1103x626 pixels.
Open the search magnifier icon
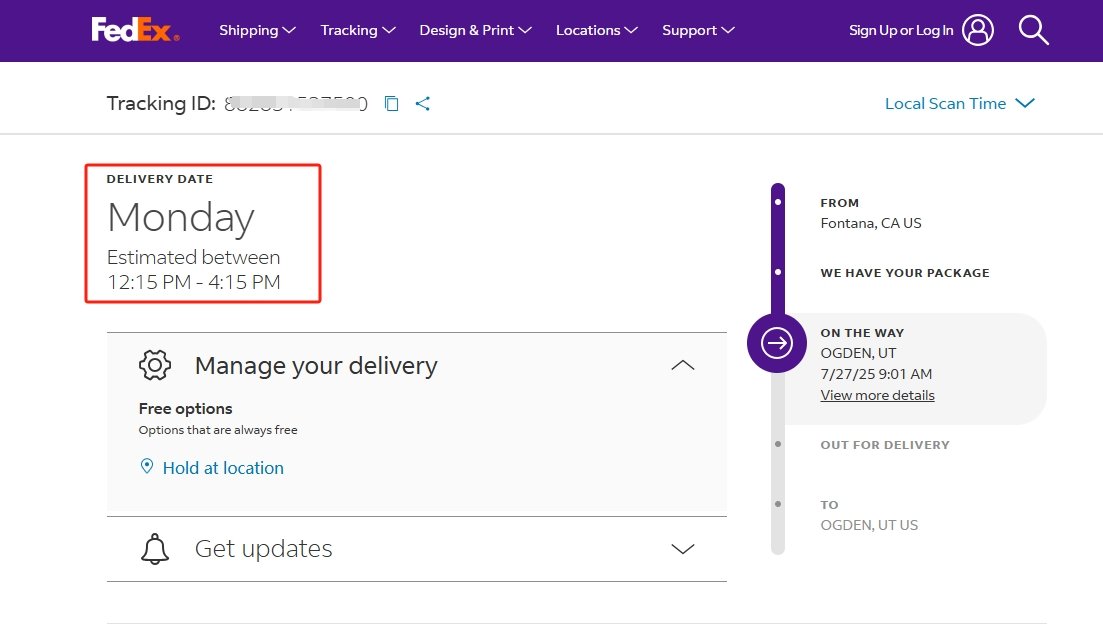click(x=1033, y=30)
